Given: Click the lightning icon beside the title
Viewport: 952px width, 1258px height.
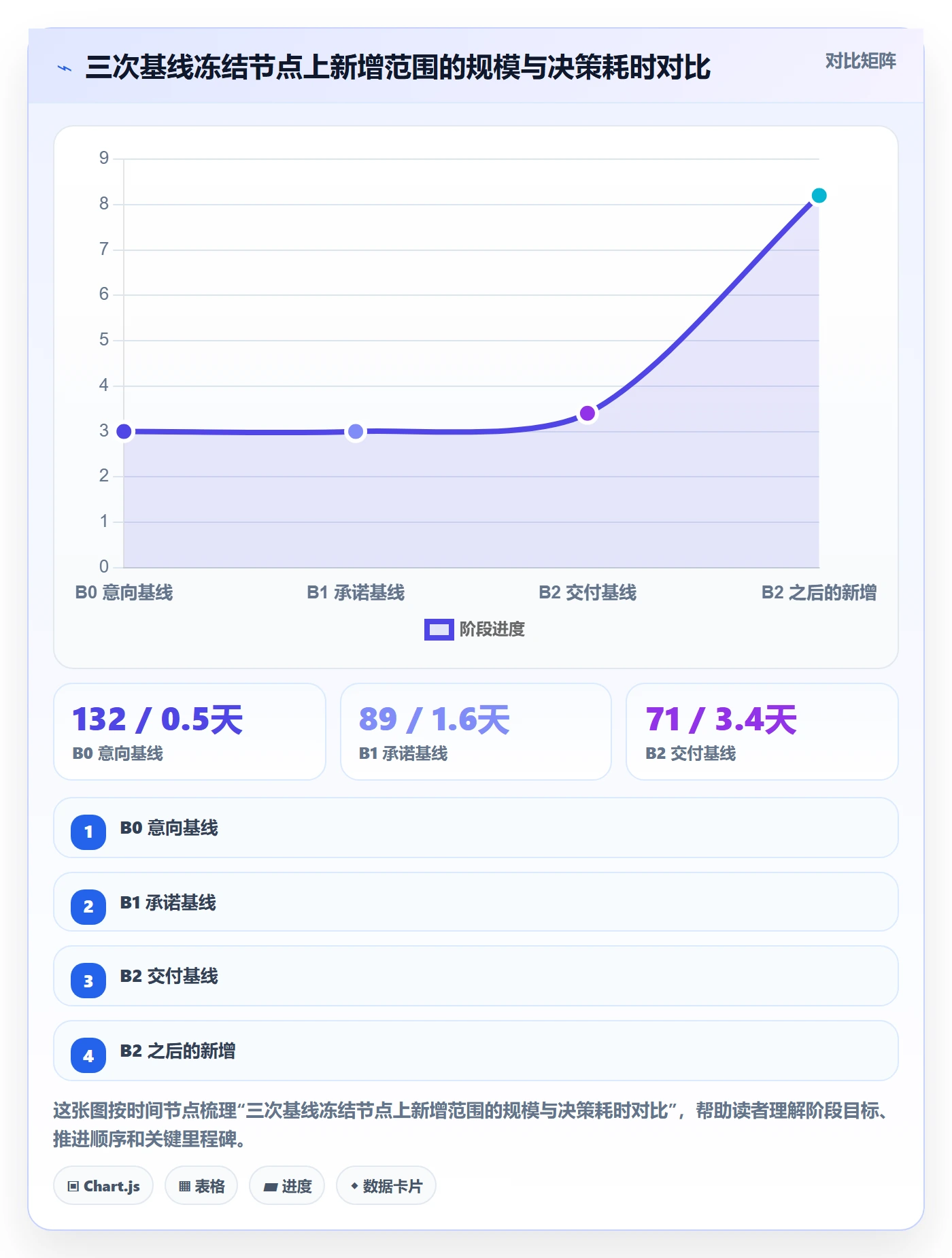Looking at the screenshot, I should pyautogui.click(x=65, y=68).
